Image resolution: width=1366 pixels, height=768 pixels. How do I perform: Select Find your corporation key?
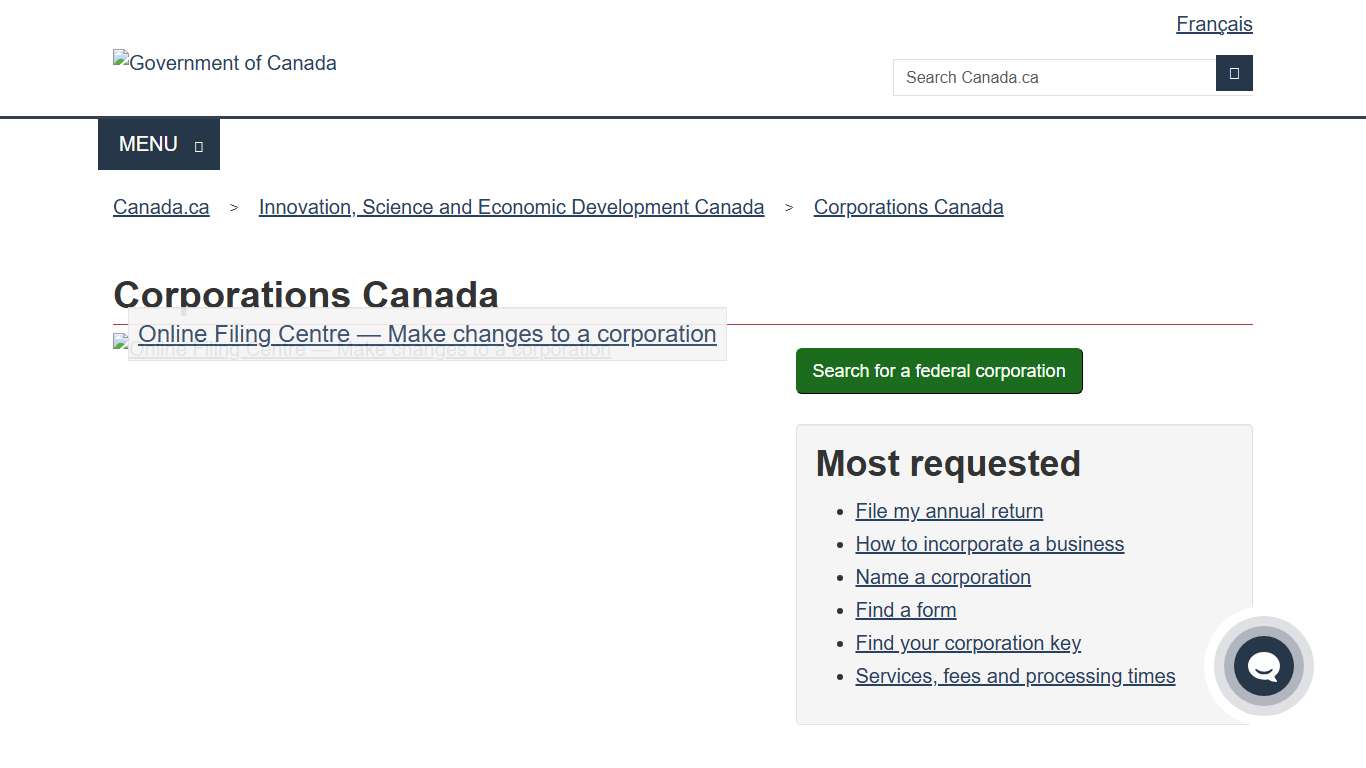tap(968, 643)
